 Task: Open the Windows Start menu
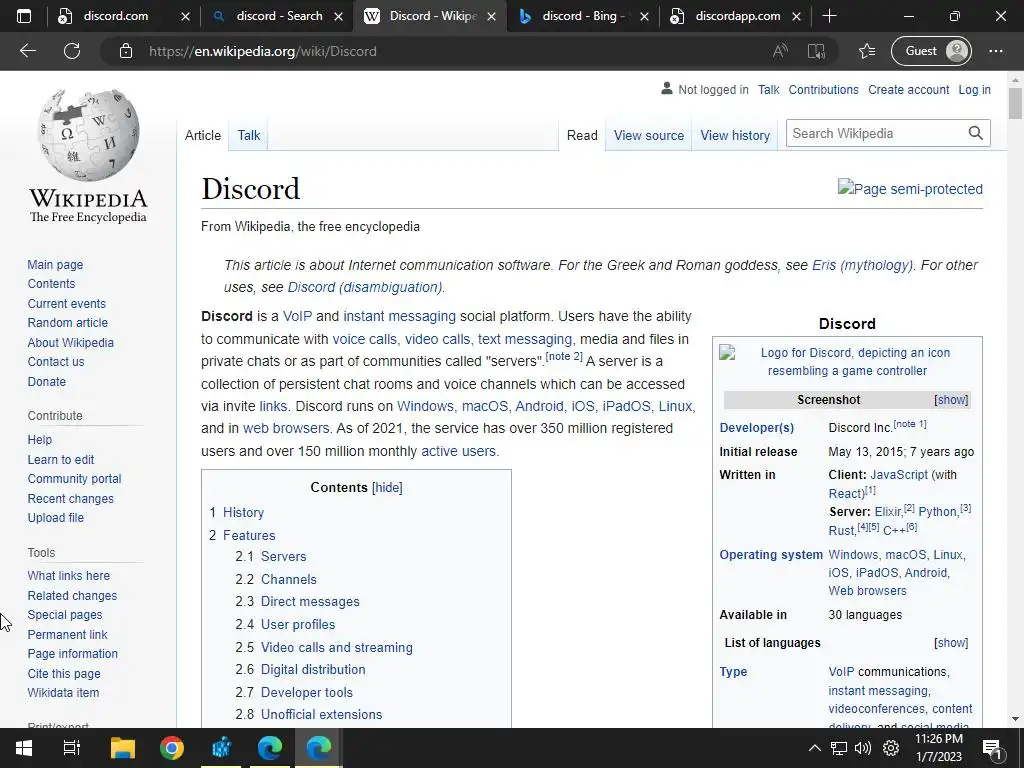point(24,748)
